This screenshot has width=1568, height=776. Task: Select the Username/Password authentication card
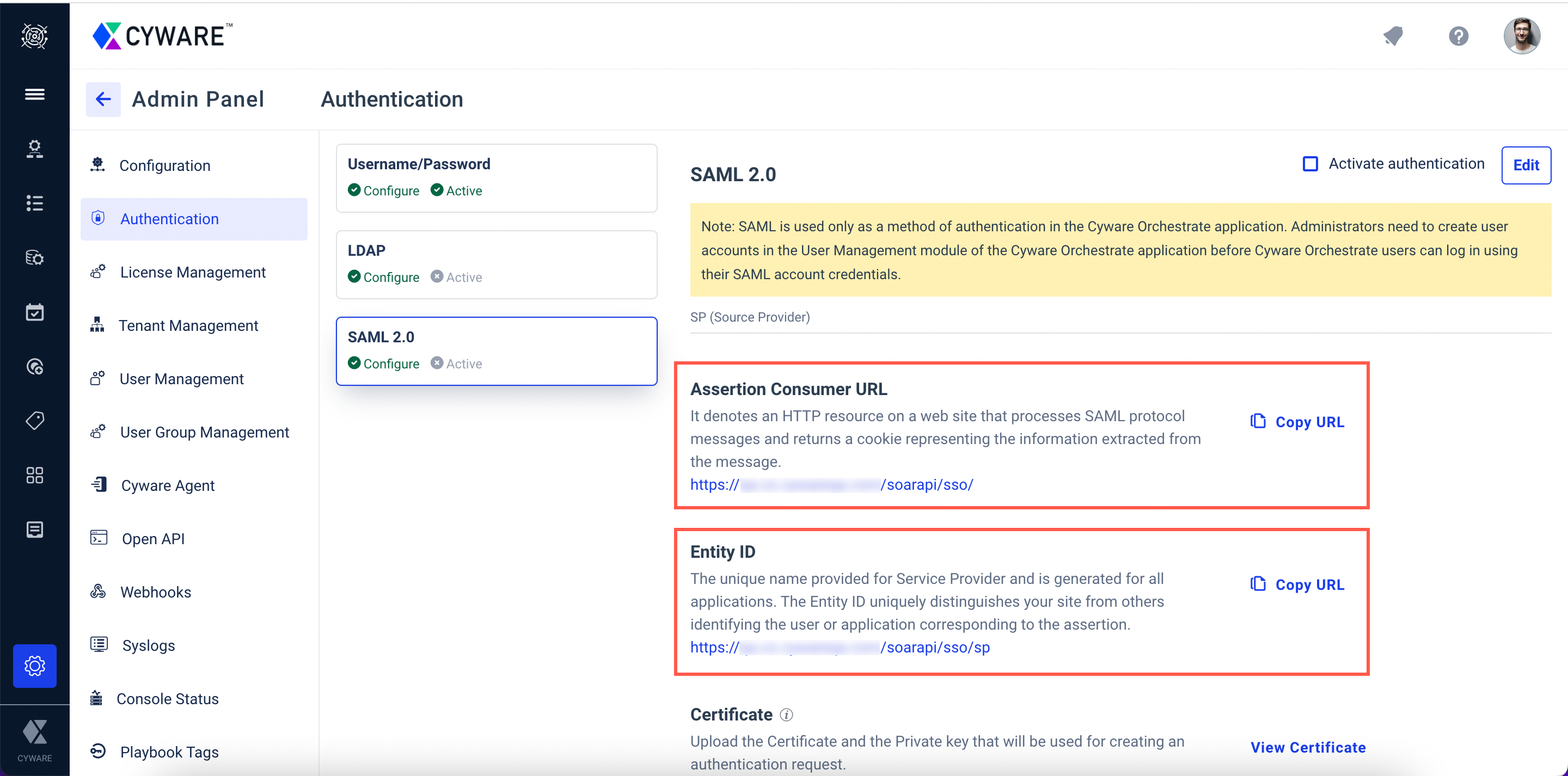pyautogui.click(x=496, y=177)
